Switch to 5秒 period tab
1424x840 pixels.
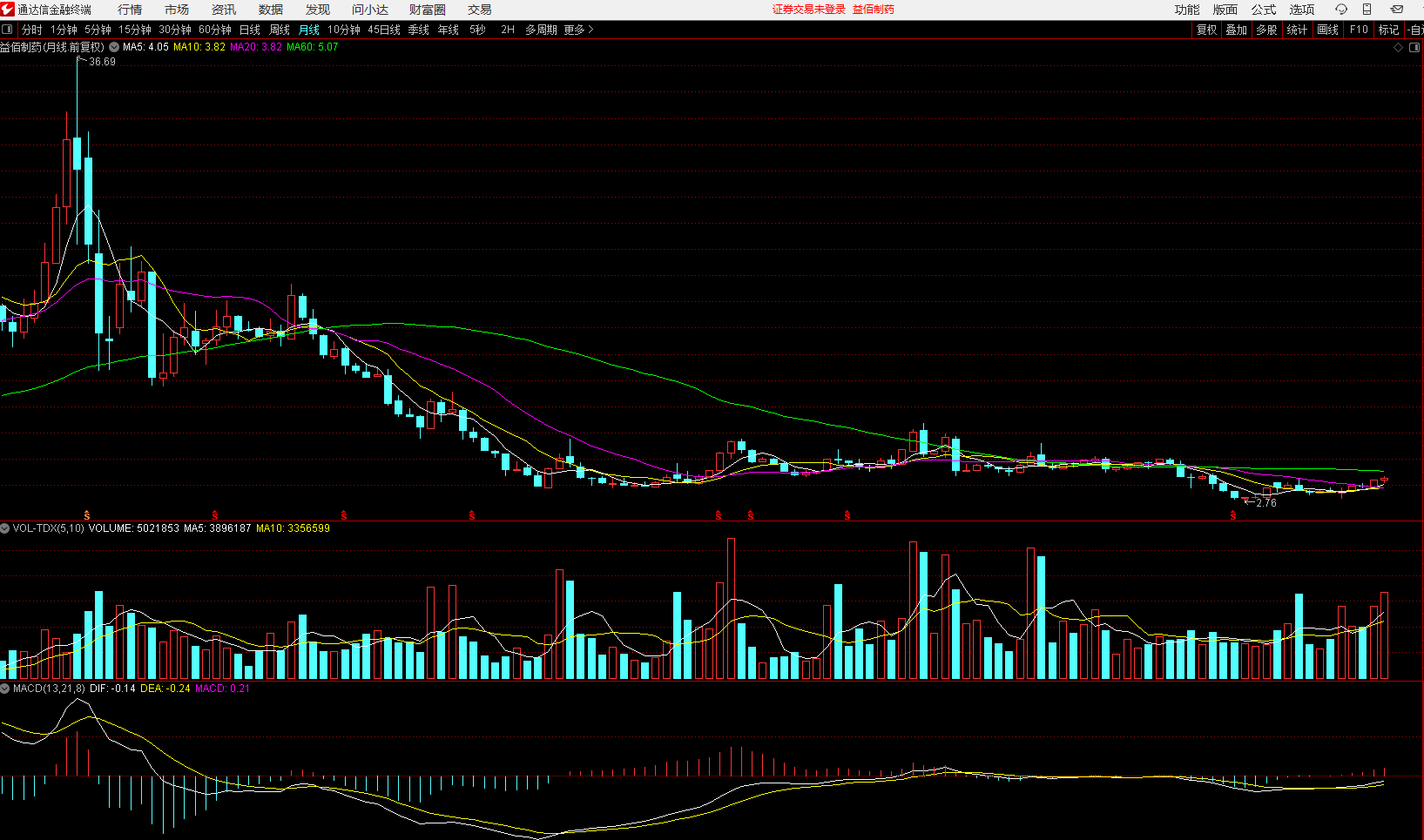coord(477,30)
